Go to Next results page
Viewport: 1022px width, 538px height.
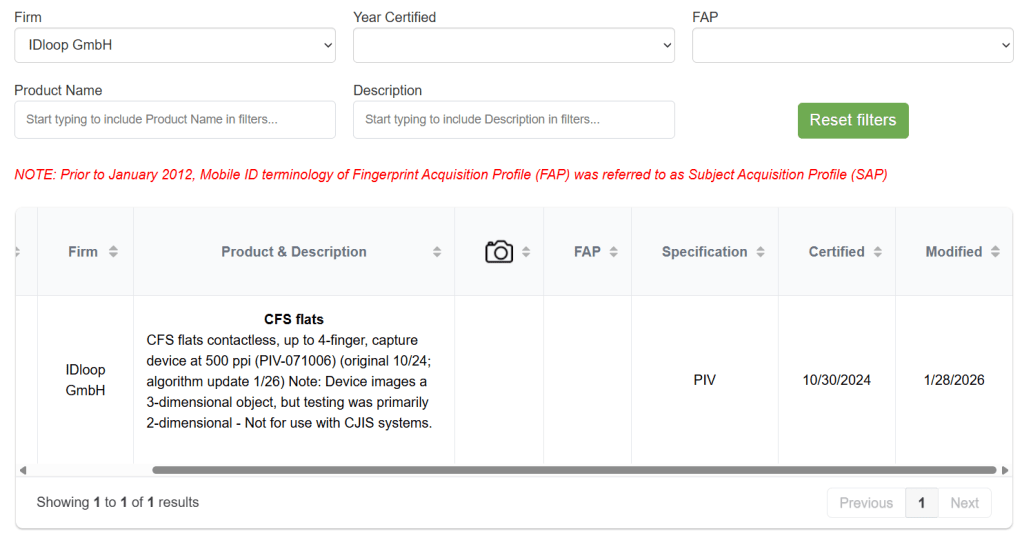pyautogui.click(x=964, y=503)
